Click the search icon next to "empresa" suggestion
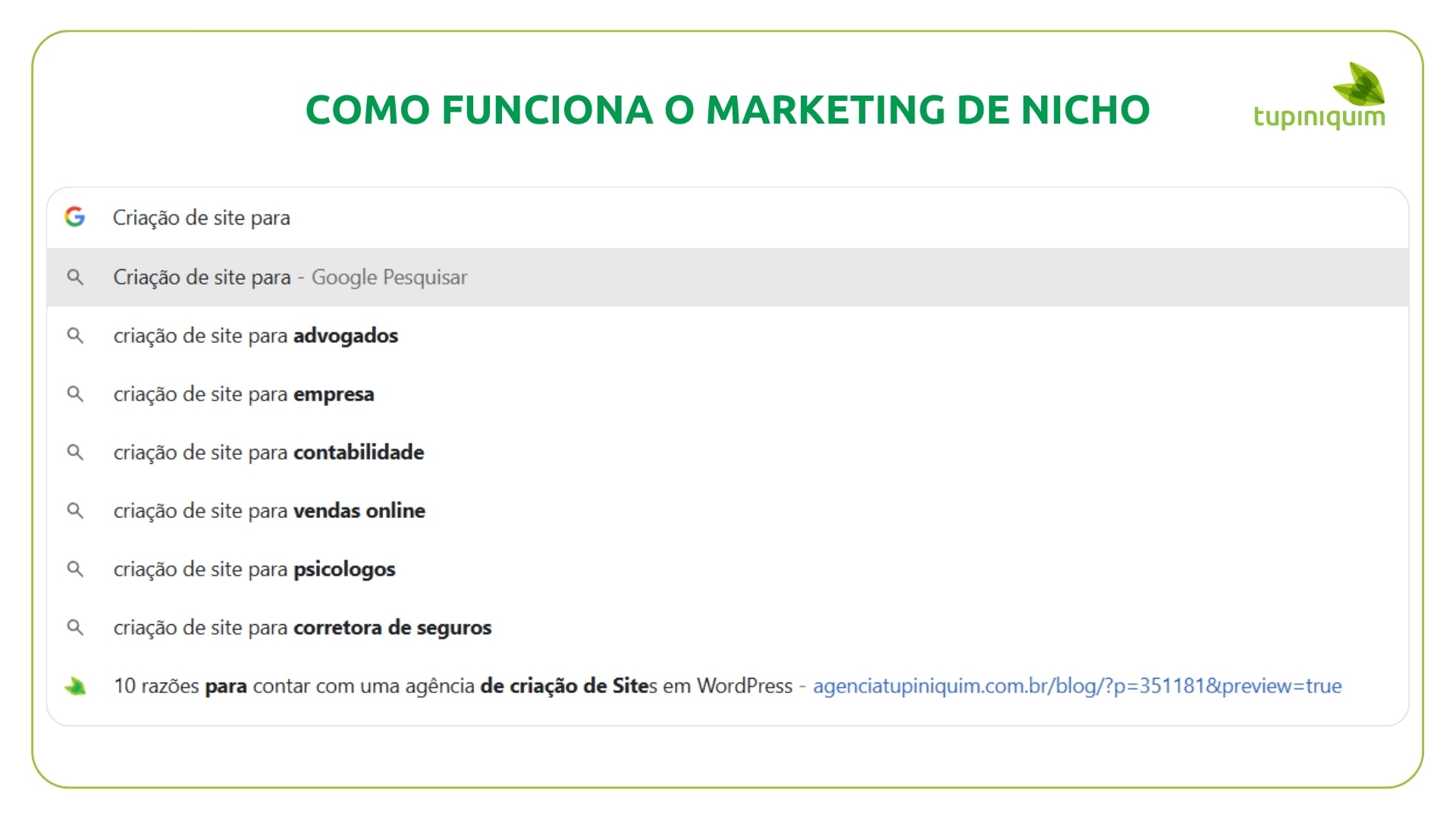The height and width of the screenshot is (819, 1456). [x=76, y=394]
